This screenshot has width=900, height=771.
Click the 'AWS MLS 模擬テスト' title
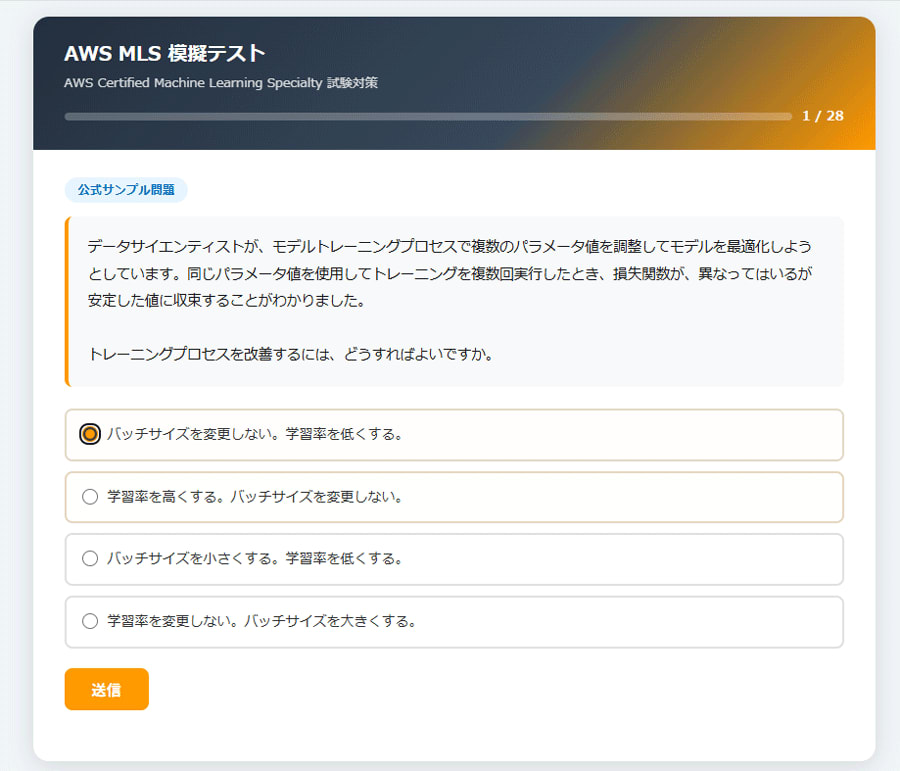(x=165, y=53)
